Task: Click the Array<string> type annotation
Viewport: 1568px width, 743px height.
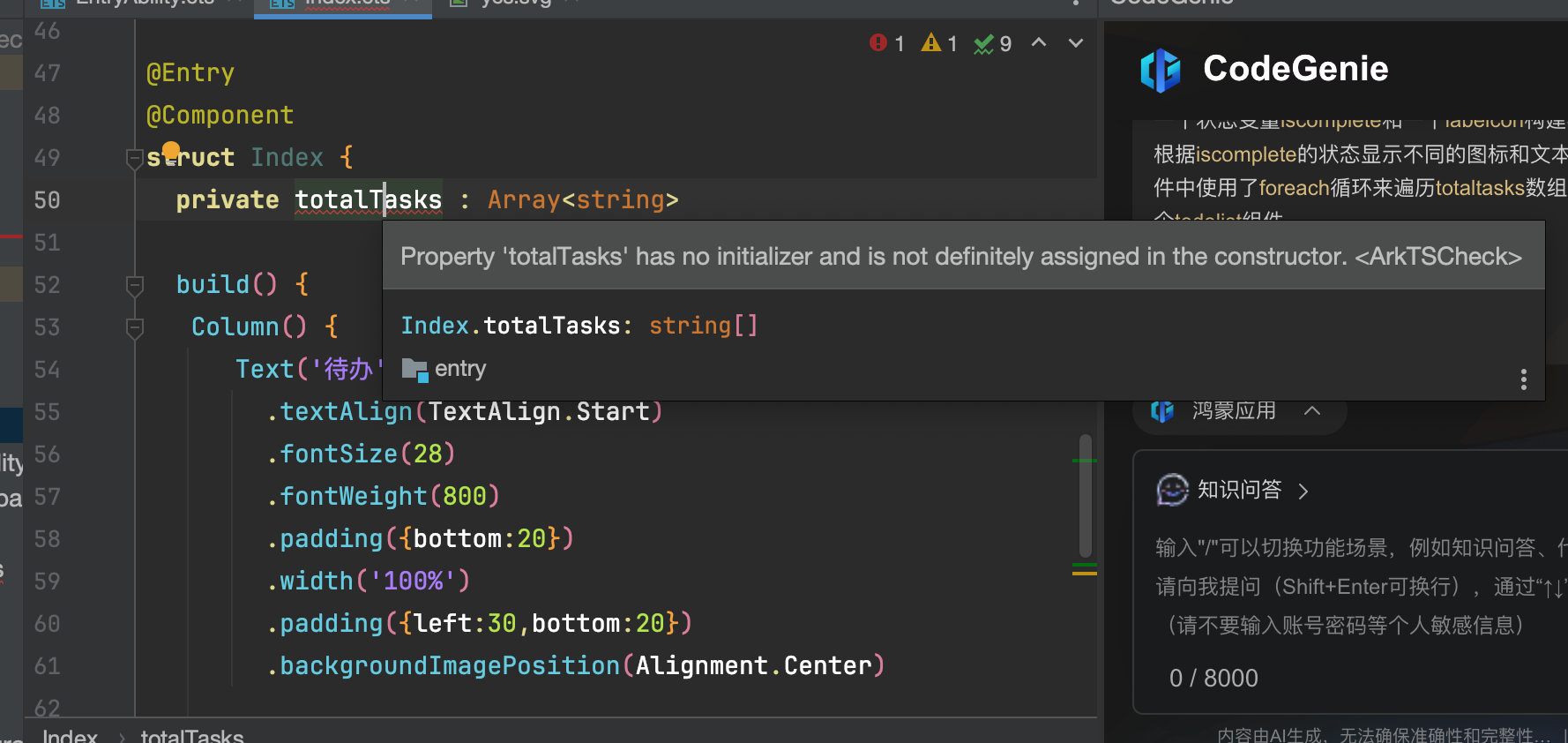Action: pos(583,200)
